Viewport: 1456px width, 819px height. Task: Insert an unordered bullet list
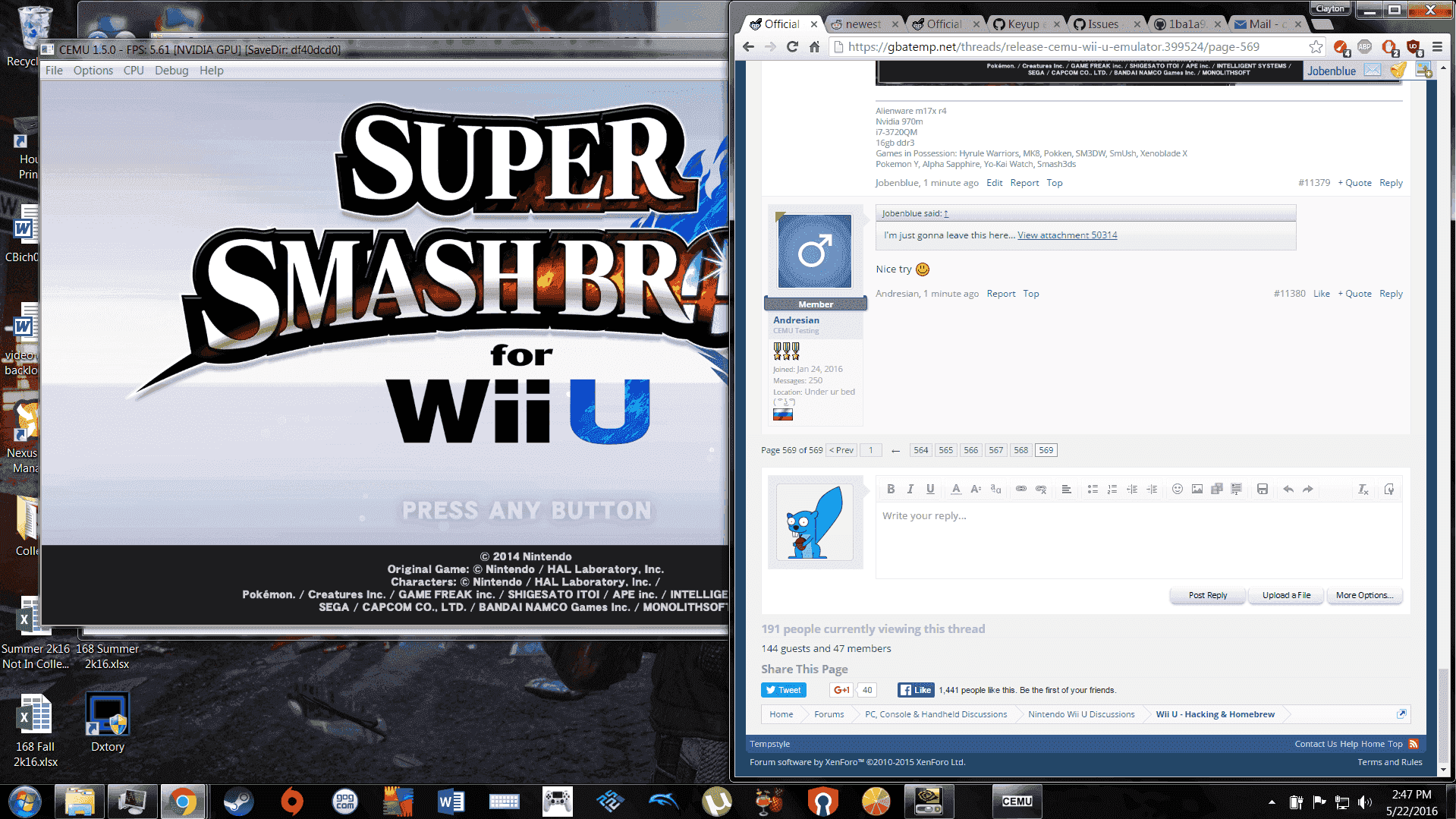(x=1093, y=490)
